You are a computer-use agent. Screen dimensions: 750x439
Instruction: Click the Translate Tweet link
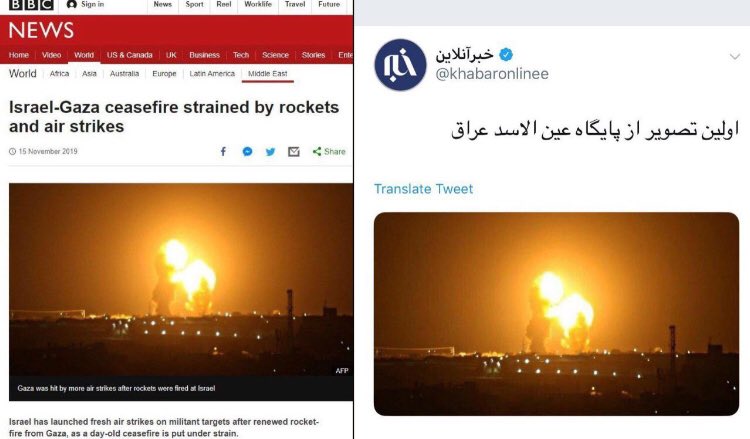423,189
